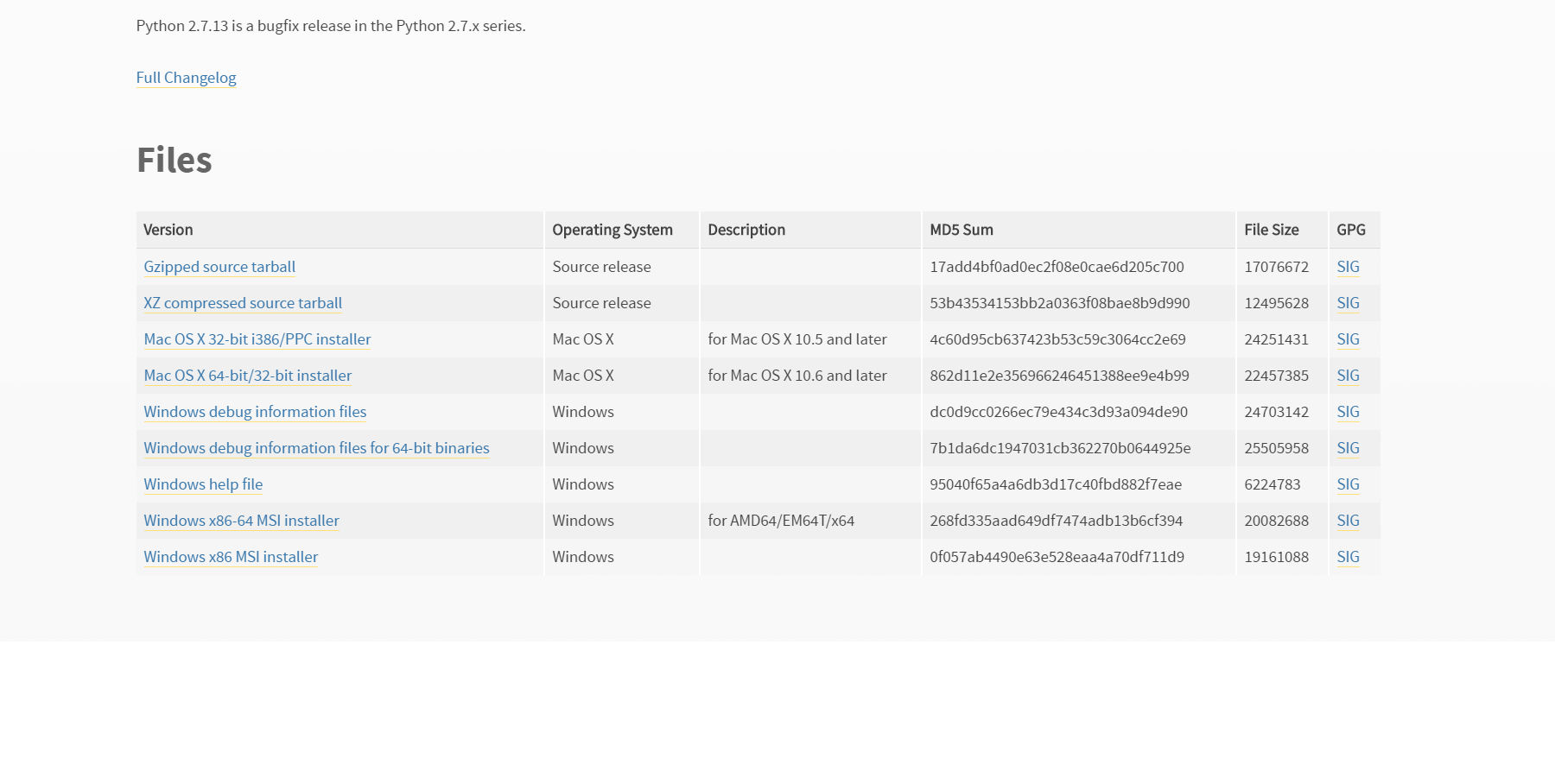1555x784 pixels.
Task: Open SIG link for XZ compressed source tarball
Action: 1348,303
